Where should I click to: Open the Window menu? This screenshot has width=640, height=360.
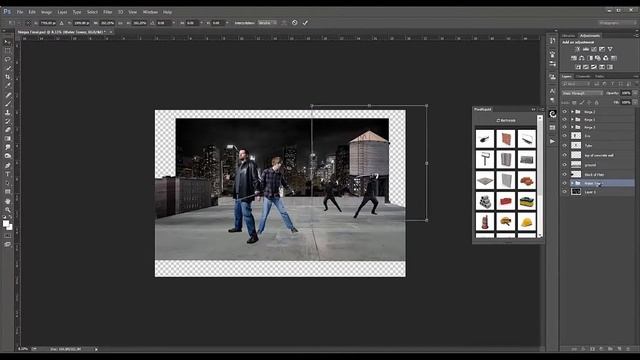coord(150,12)
